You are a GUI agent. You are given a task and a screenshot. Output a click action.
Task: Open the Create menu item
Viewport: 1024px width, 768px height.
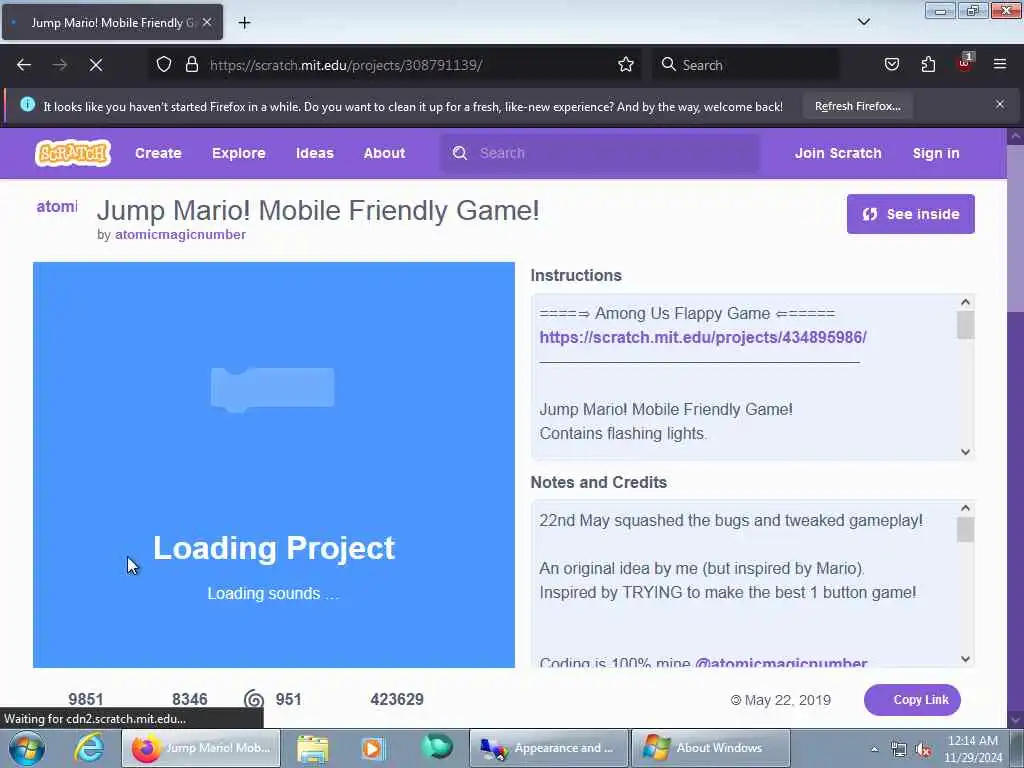pyautogui.click(x=158, y=153)
